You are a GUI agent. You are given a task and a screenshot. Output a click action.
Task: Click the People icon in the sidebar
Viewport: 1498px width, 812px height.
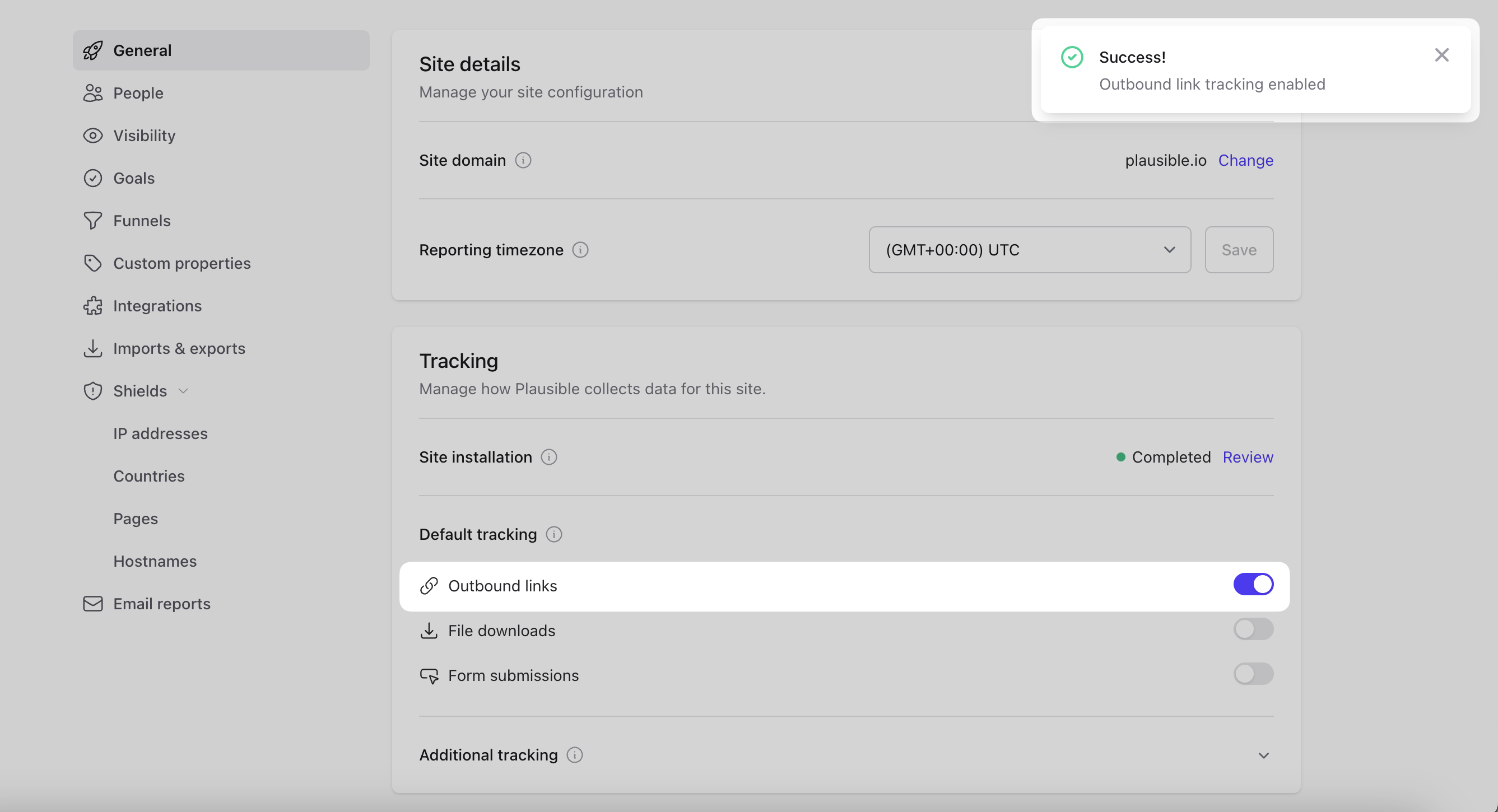pyautogui.click(x=93, y=93)
